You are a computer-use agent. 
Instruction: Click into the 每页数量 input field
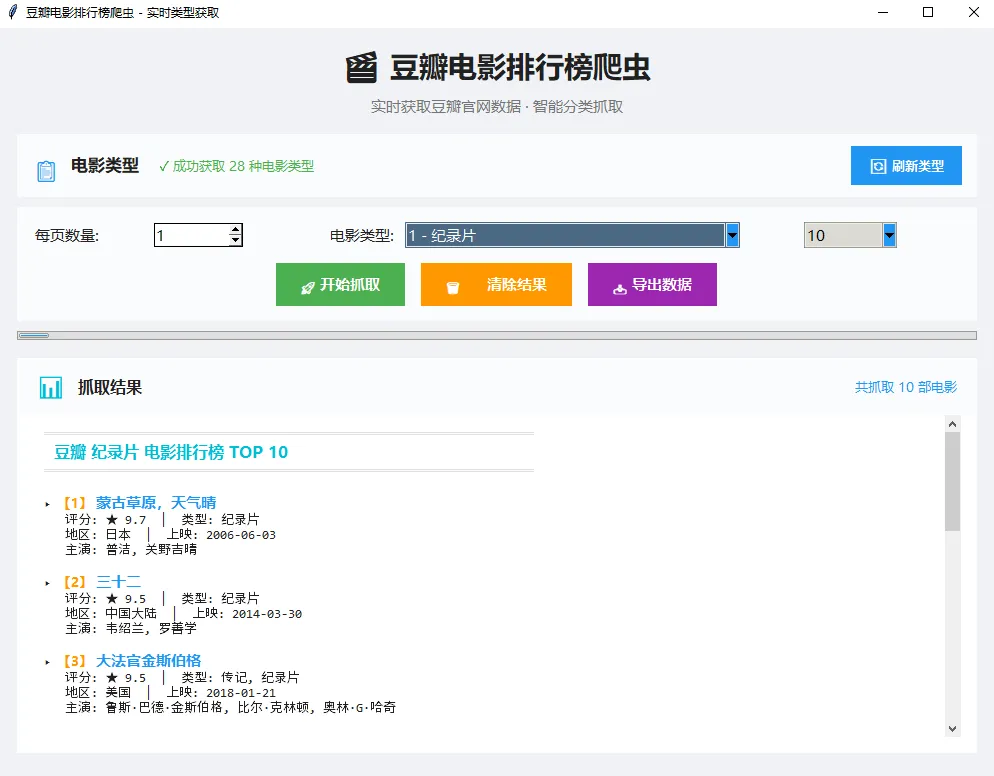[191, 235]
